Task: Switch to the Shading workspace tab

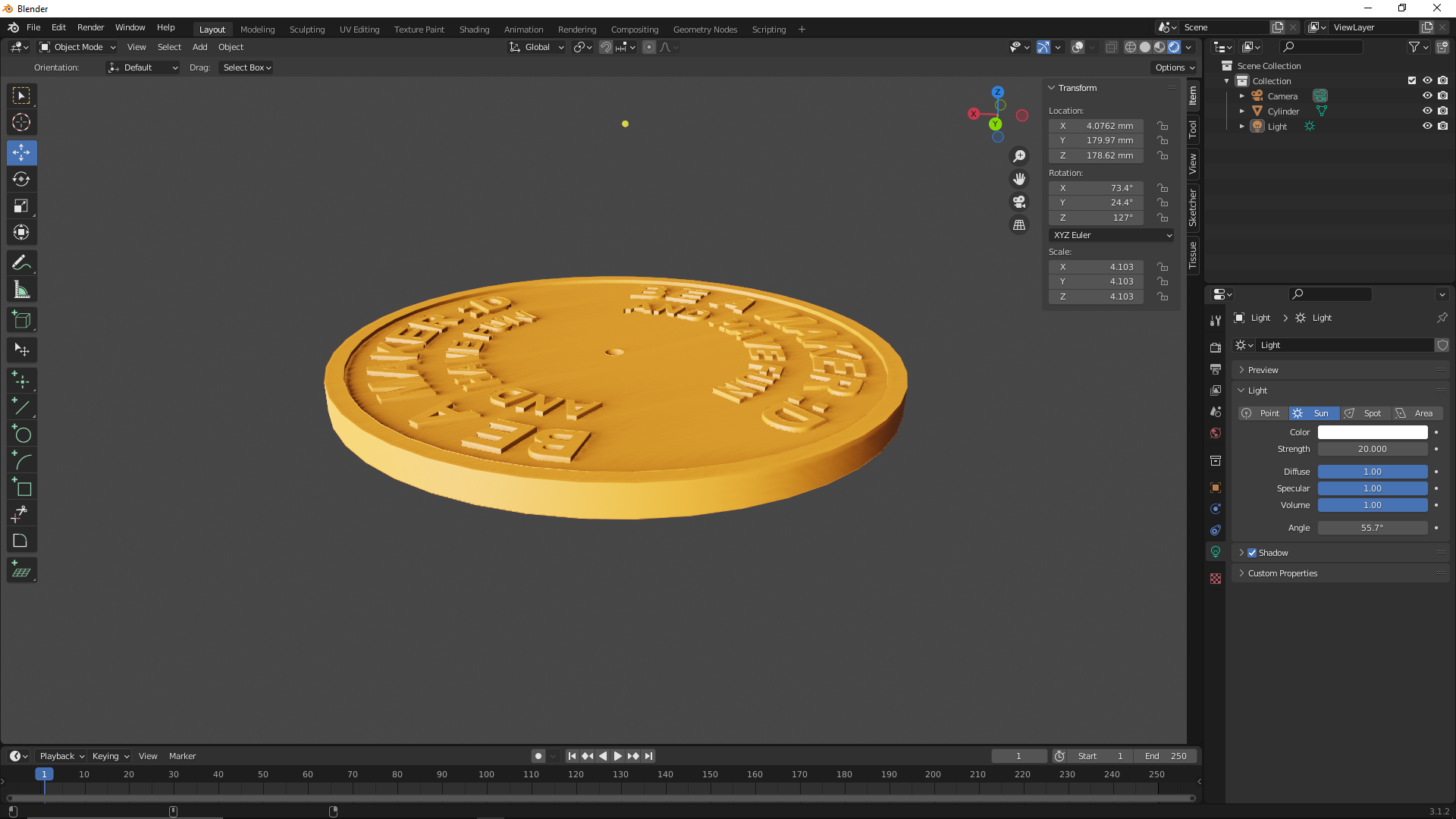Action: [x=474, y=30]
